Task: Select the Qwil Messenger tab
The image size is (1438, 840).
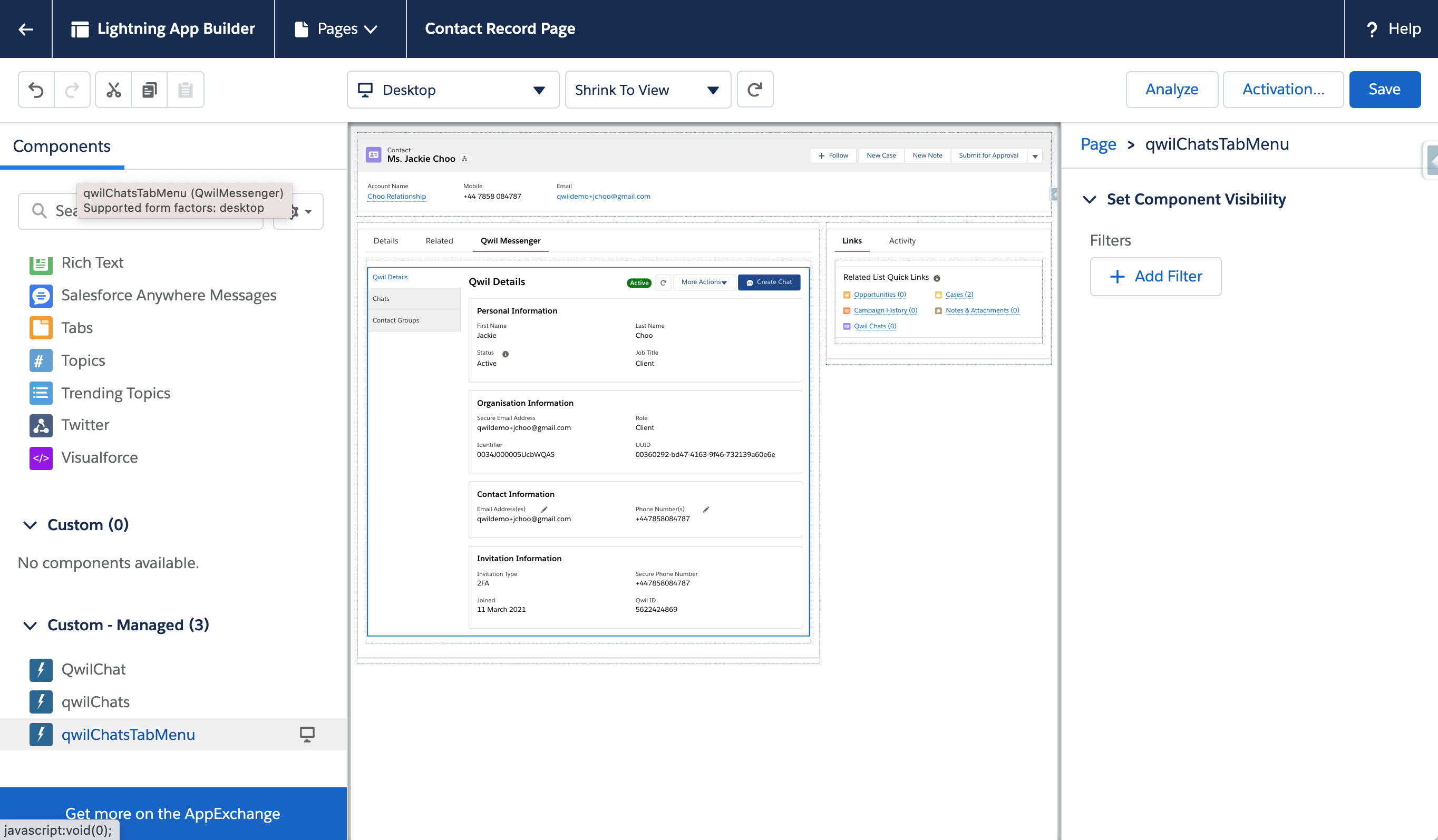Action: [x=511, y=241]
